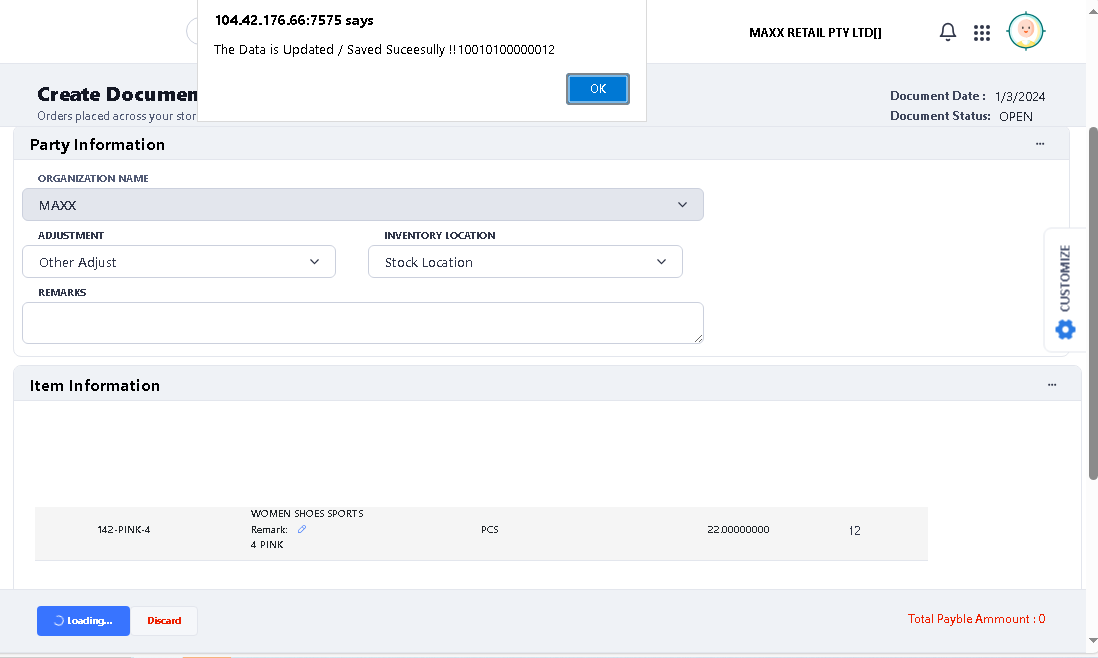Dismiss the dialog with OK
This screenshot has width=1098, height=658.
597,88
